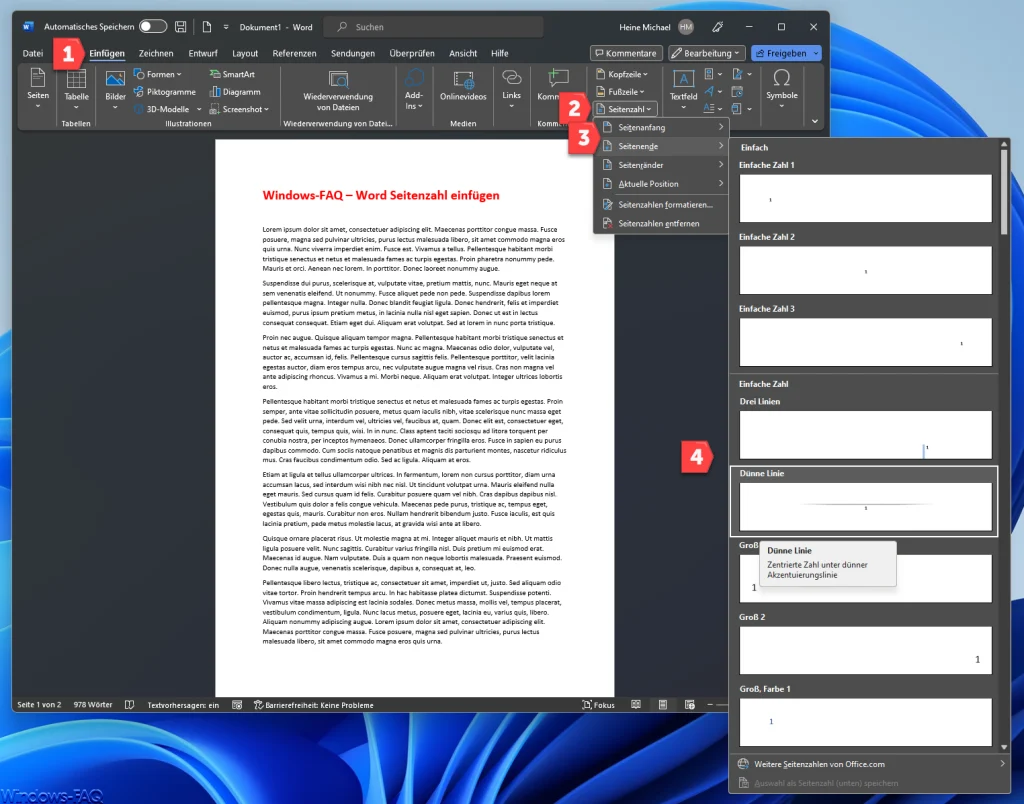Viewport: 1024px width, 804px height.
Task: Click Barrierefreiheit: Keine Probleme
Action: pyautogui.click(x=313, y=705)
